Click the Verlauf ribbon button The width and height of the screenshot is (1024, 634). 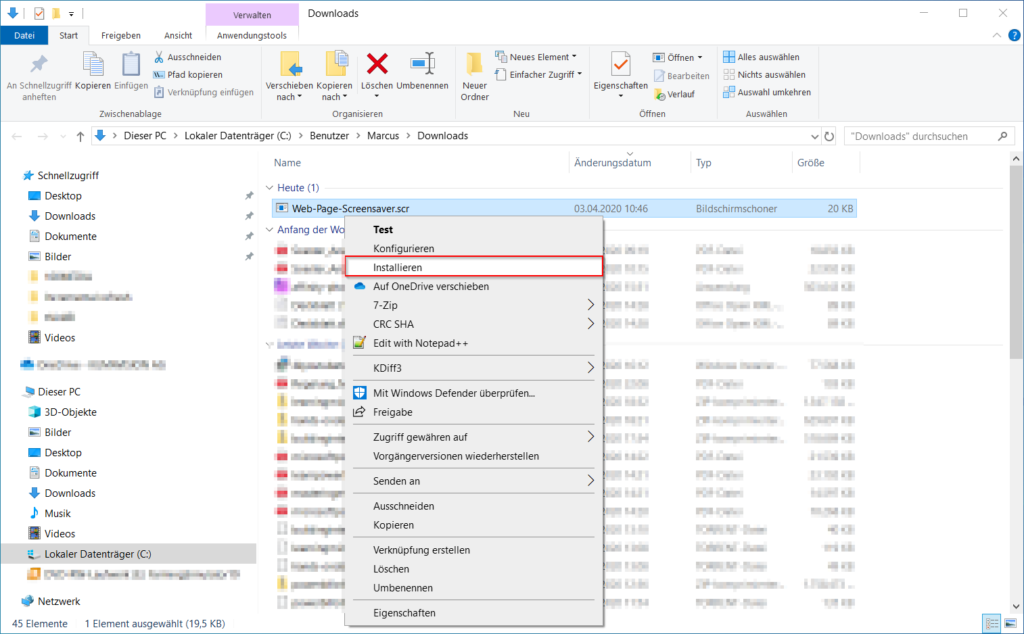point(675,94)
